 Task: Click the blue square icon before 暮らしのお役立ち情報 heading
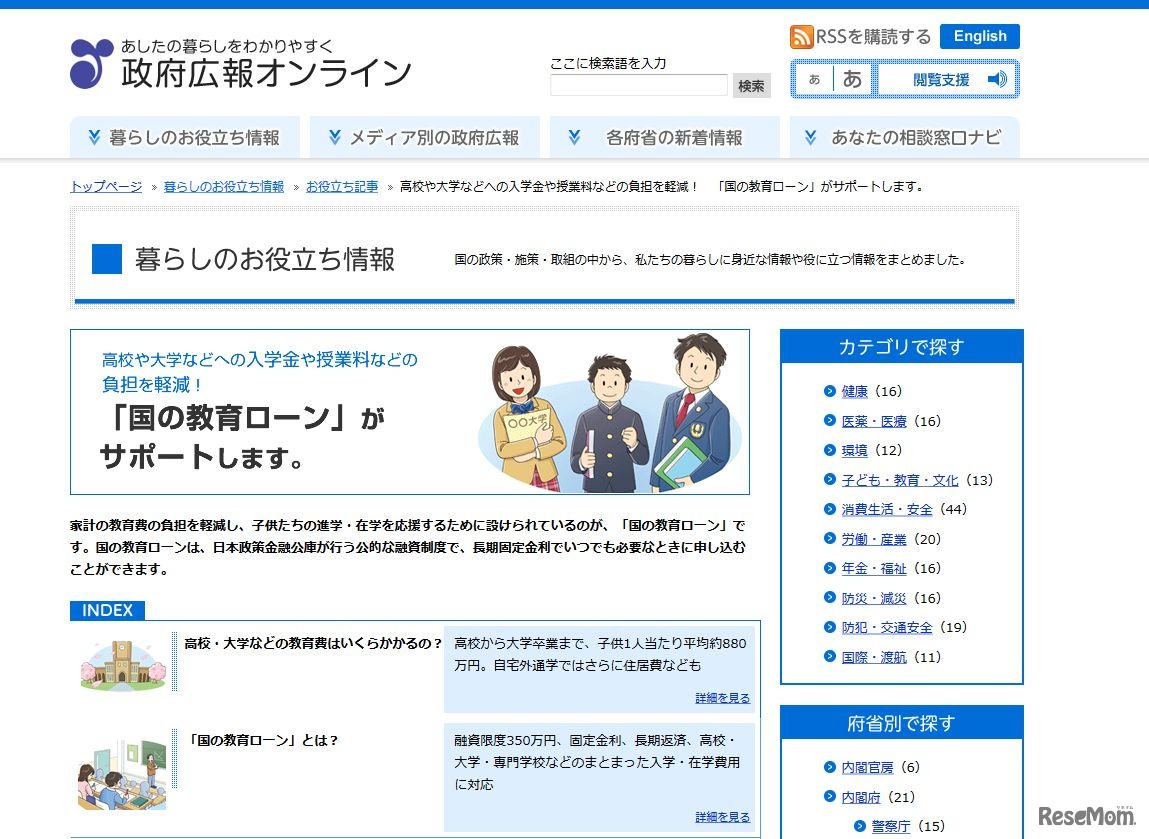(106, 258)
